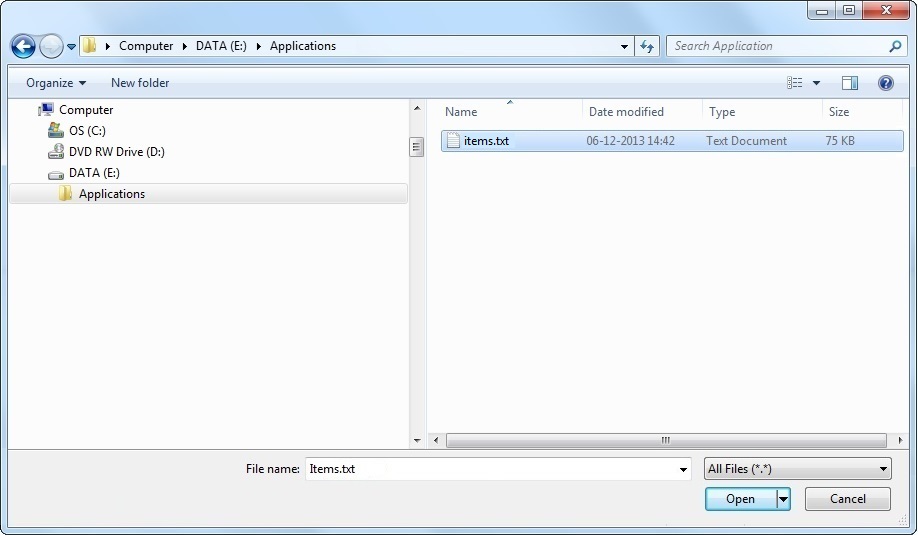Click the Help question mark icon

pyautogui.click(x=885, y=83)
